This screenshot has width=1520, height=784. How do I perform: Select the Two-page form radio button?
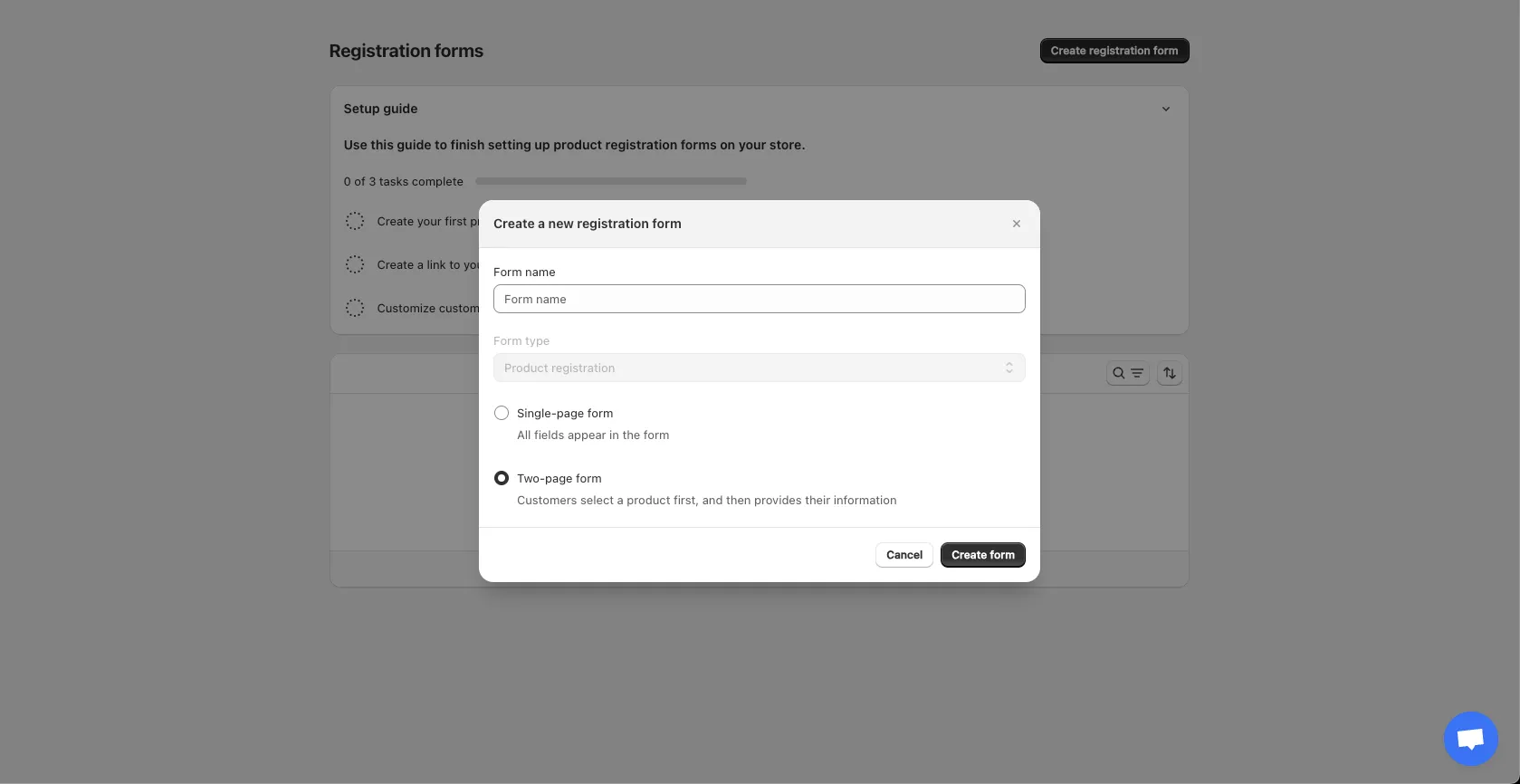(x=502, y=478)
